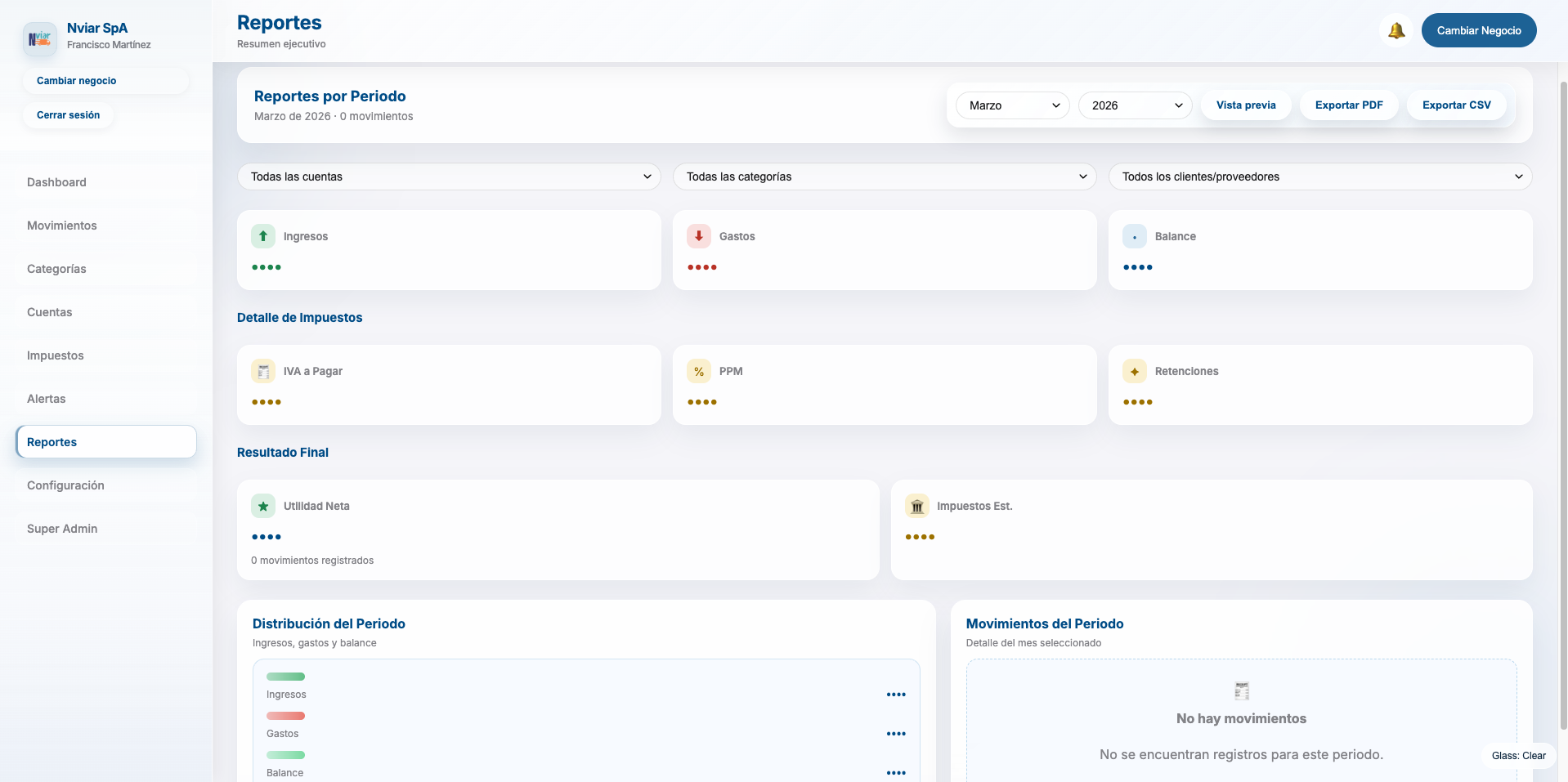
Task: Click the green Ingresos arrow icon
Action: coord(263,236)
